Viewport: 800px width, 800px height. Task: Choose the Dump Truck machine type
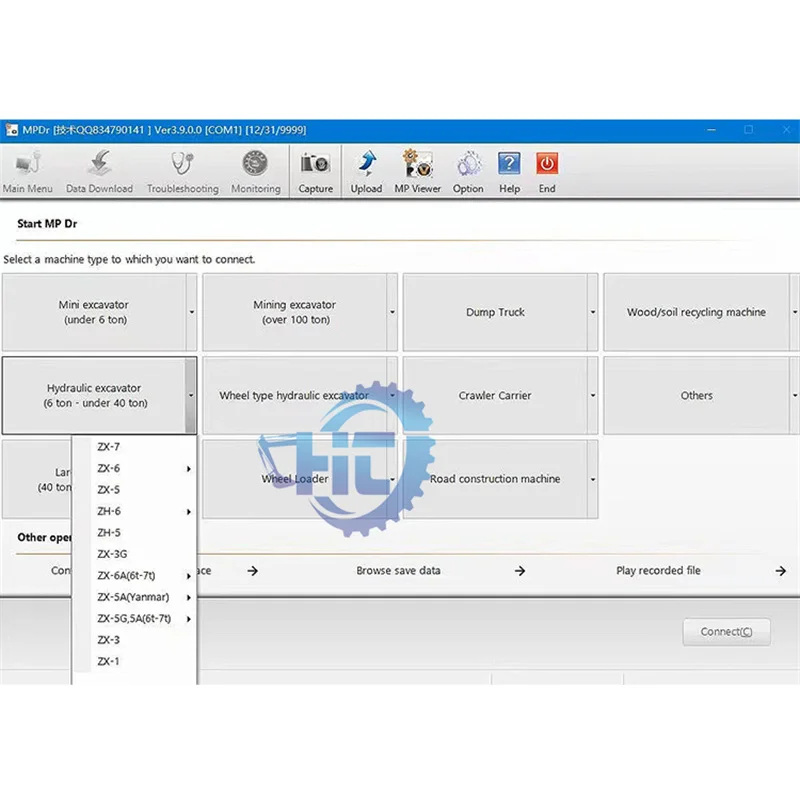[x=495, y=312]
